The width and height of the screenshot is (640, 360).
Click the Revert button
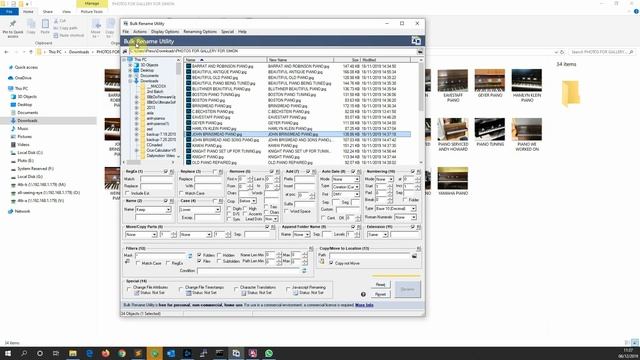point(380,294)
